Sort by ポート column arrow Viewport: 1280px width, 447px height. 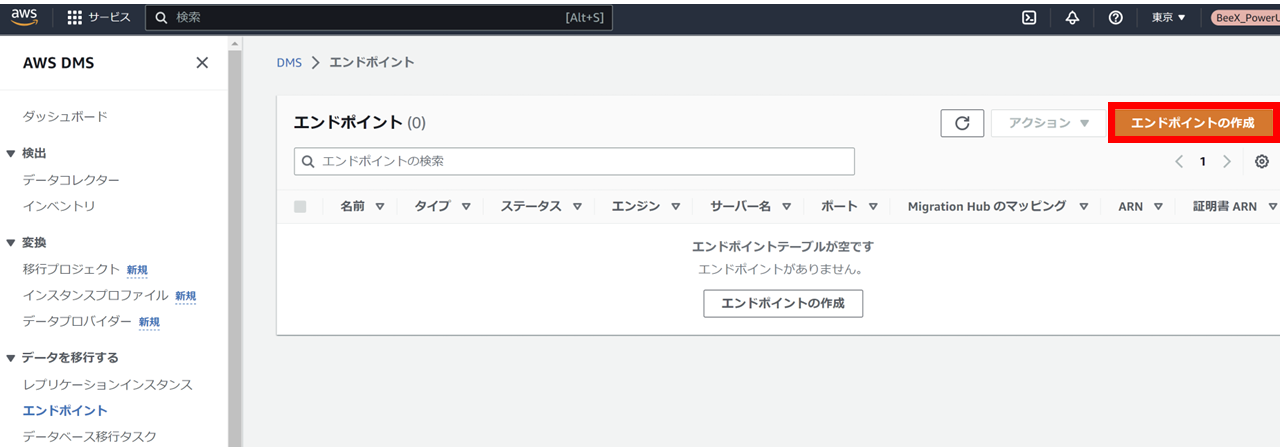tap(872, 207)
